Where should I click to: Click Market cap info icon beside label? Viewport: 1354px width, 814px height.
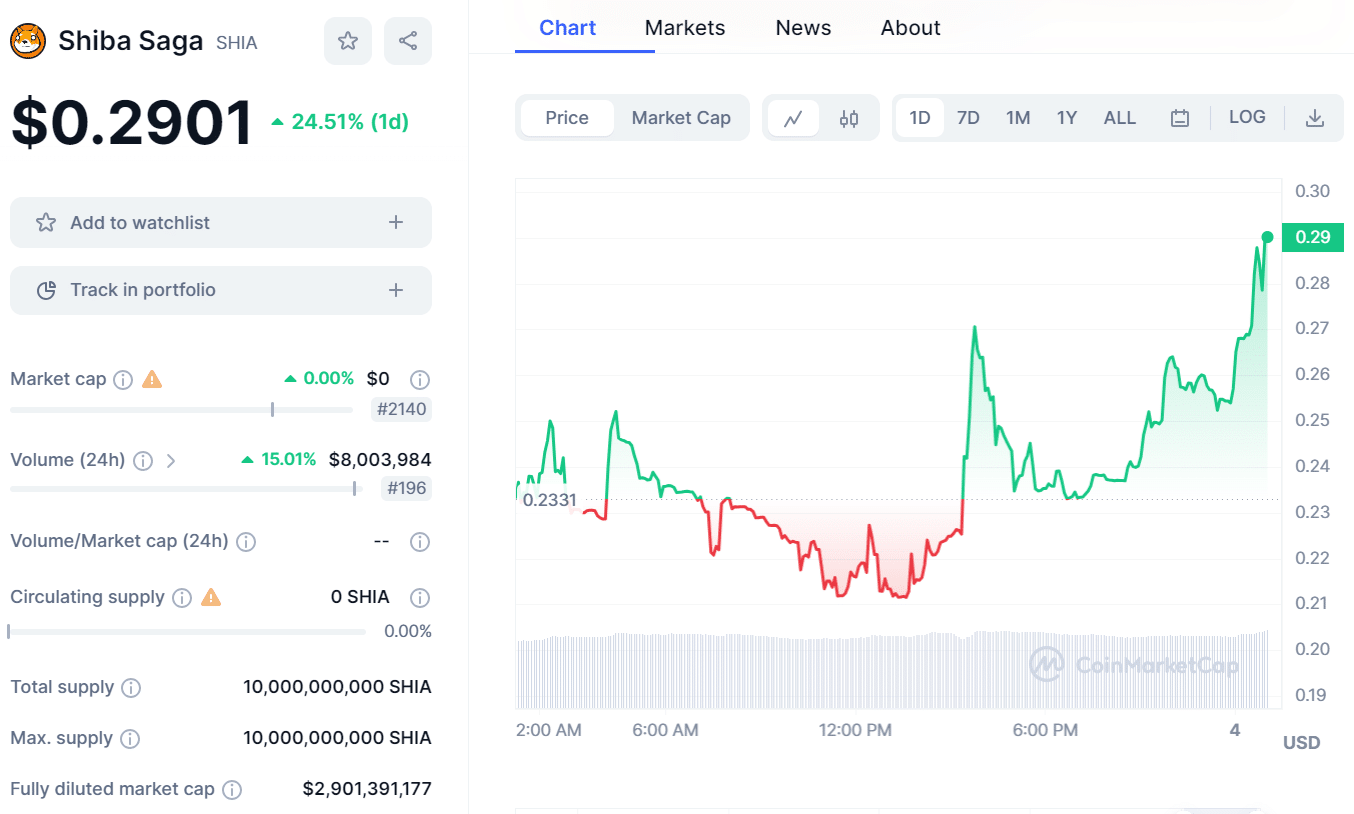[x=123, y=380]
